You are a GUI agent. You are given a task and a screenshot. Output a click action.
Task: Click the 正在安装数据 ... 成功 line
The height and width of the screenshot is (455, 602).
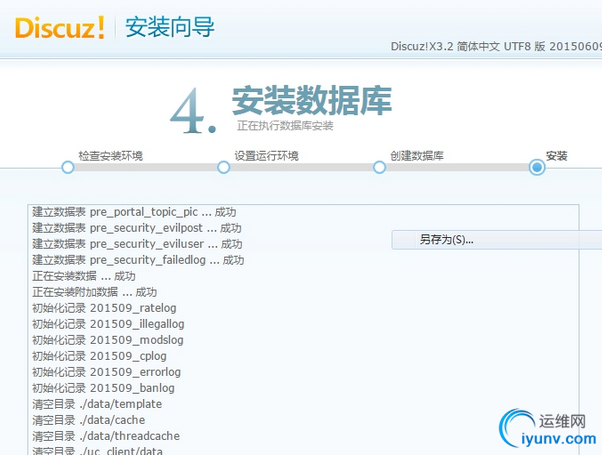84,276
